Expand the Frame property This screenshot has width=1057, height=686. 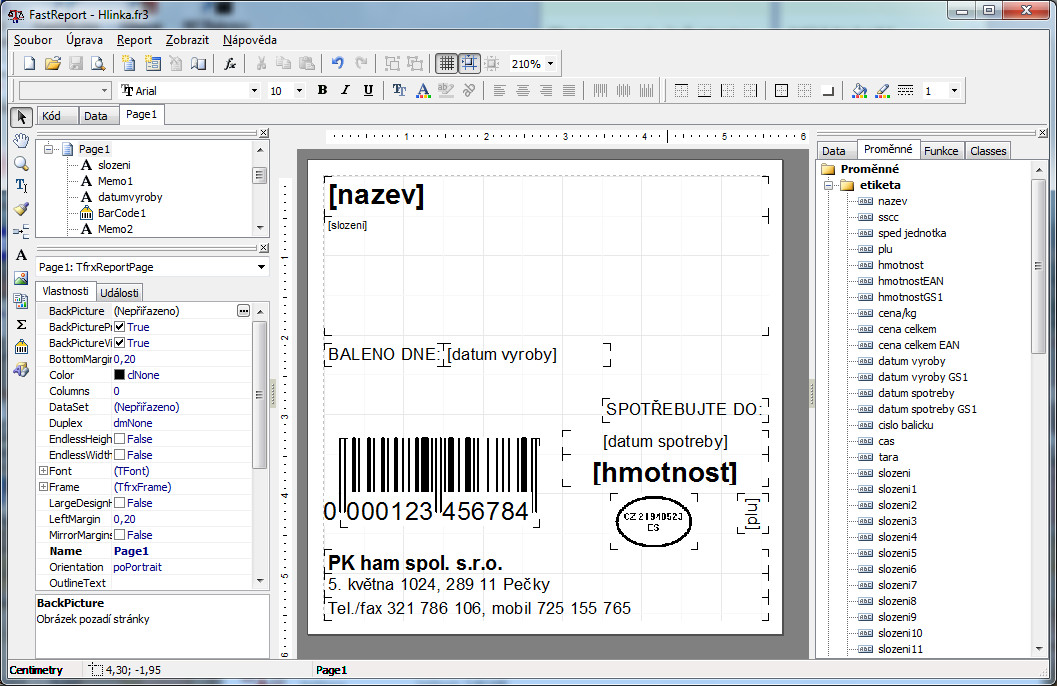coord(43,487)
